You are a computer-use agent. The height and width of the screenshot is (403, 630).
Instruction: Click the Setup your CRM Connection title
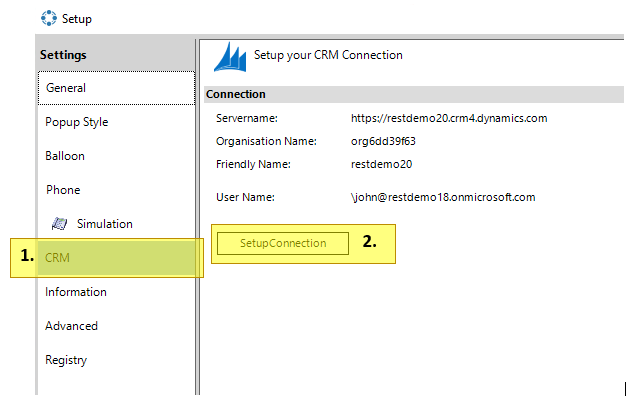point(328,55)
